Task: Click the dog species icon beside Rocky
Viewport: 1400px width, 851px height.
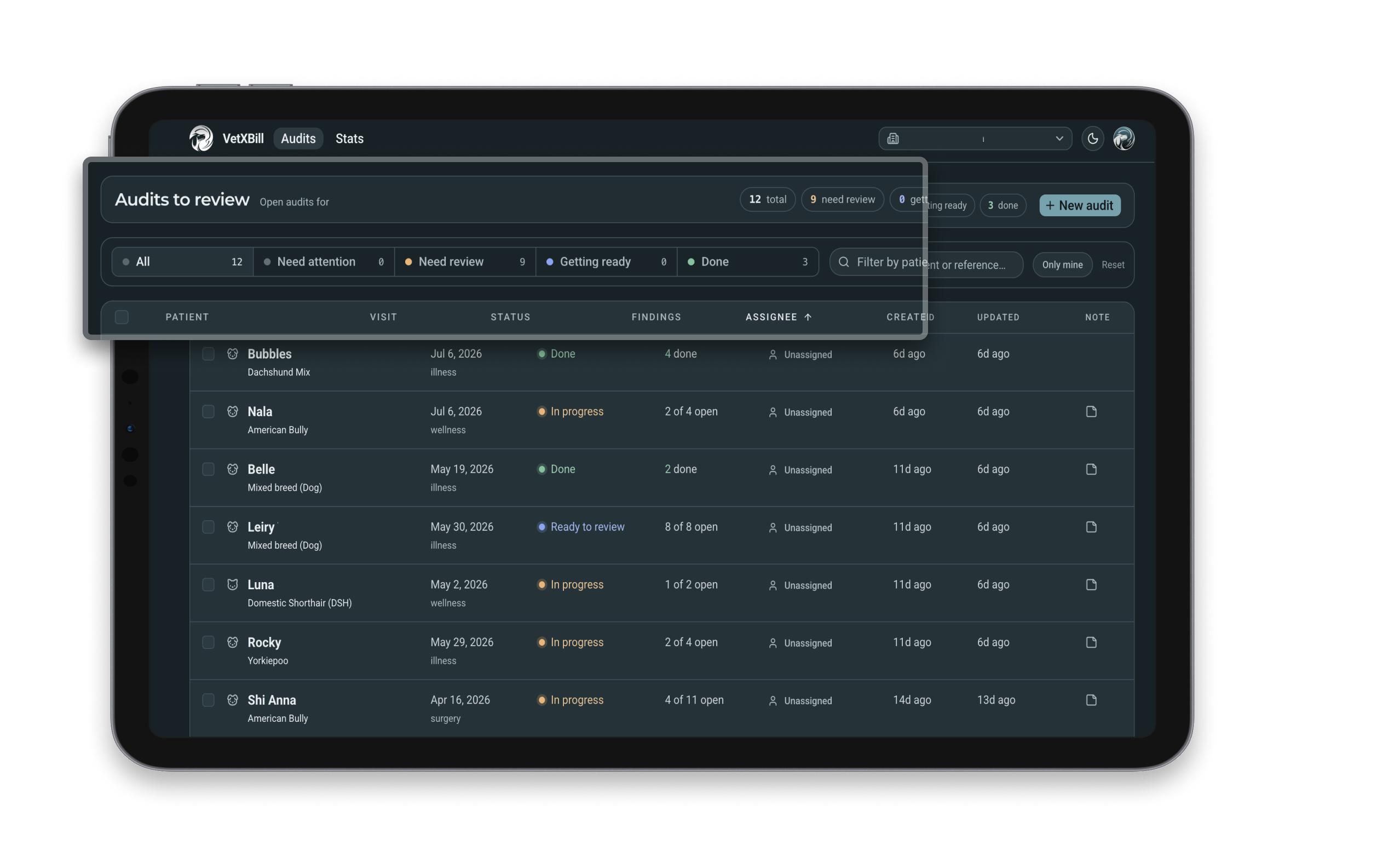Action: (x=232, y=642)
